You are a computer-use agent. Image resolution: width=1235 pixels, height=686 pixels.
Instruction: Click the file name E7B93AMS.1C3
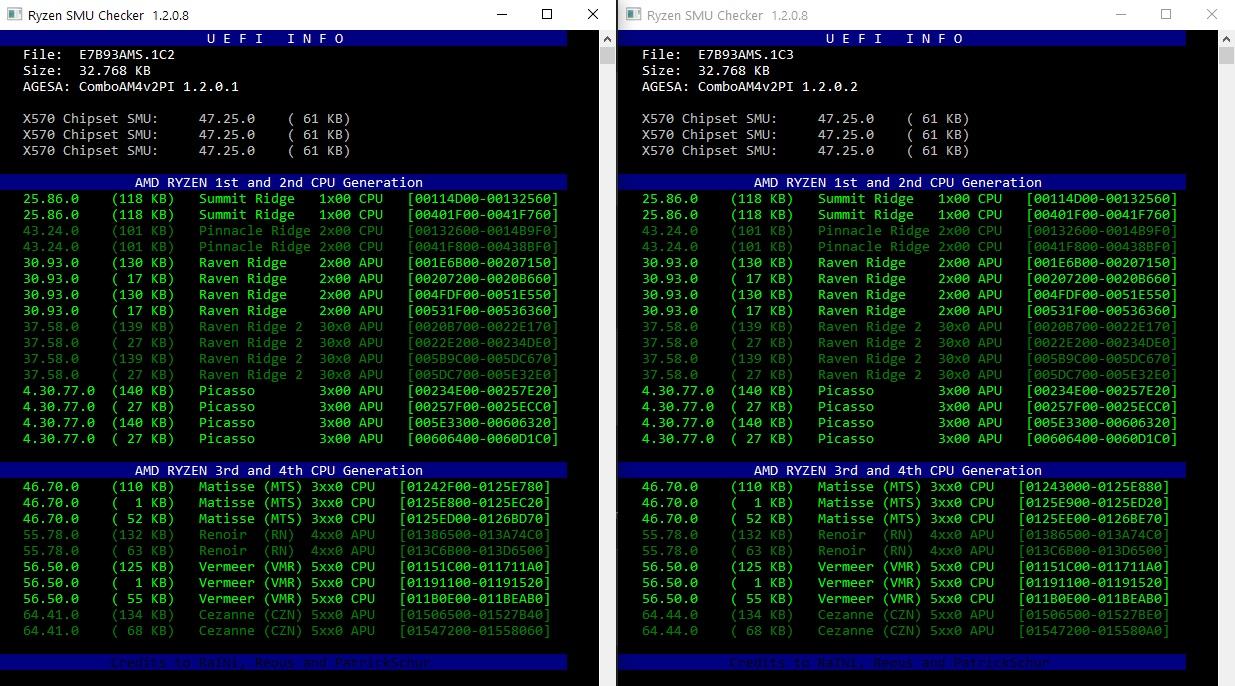[746, 54]
